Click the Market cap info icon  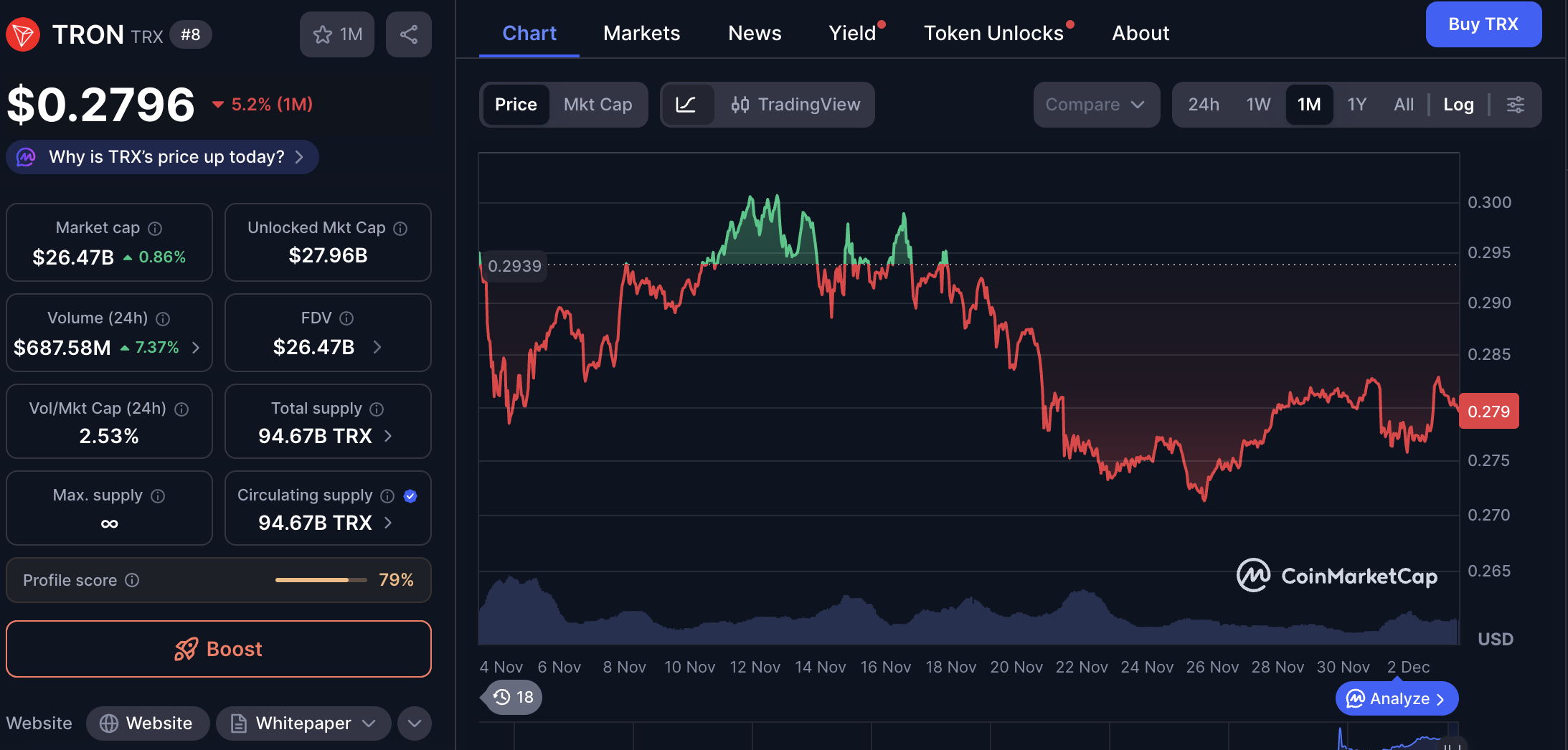pyautogui.click(x=155, y=229)
